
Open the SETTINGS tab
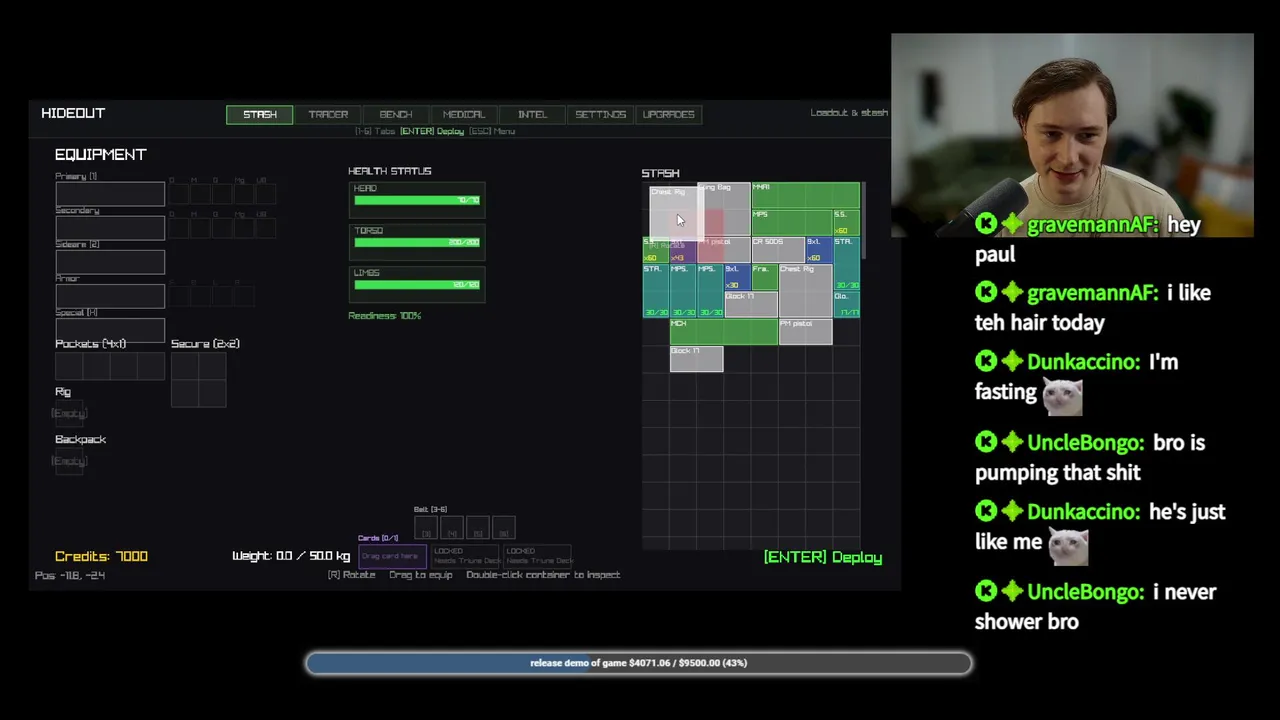coord(600,114)
